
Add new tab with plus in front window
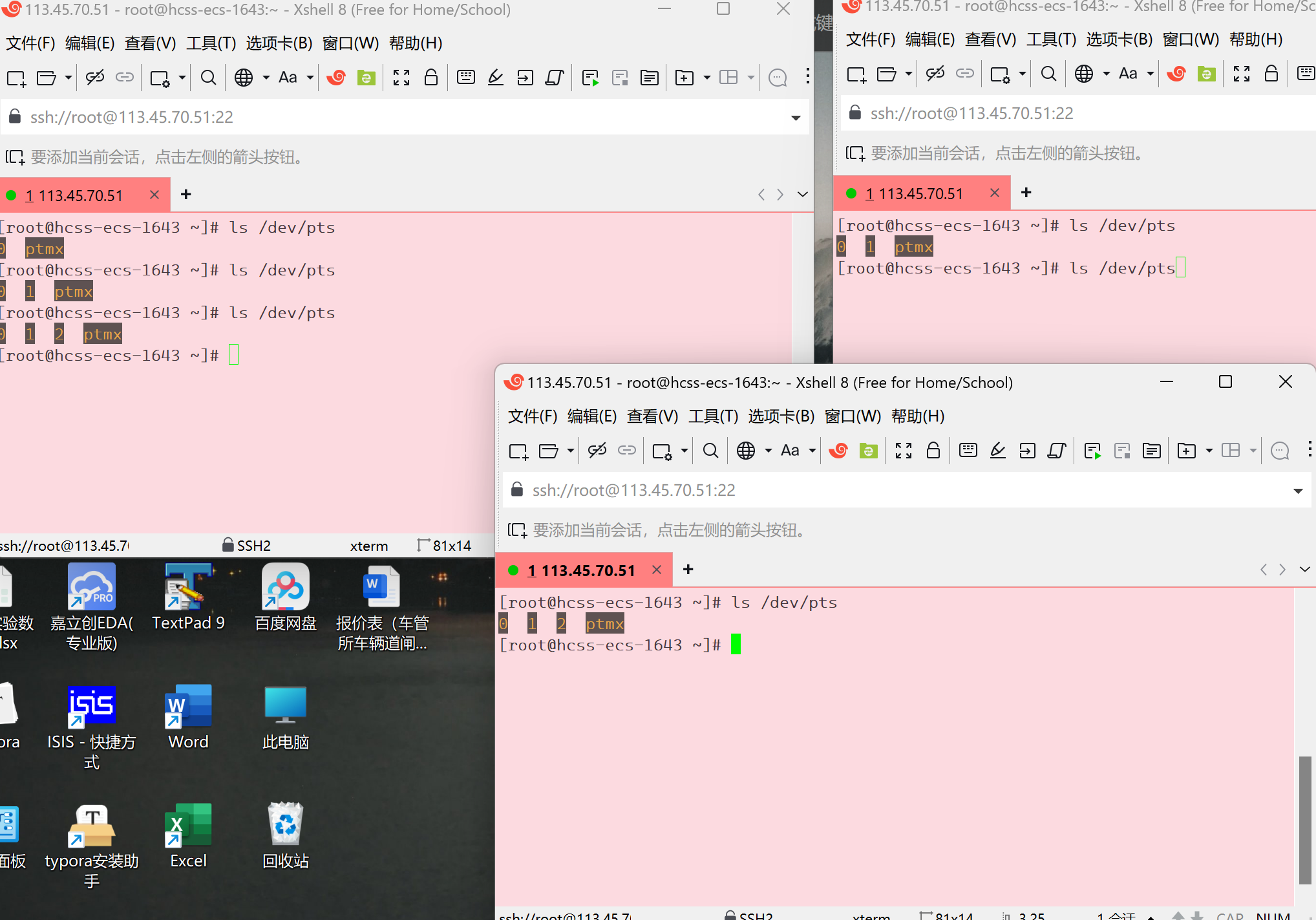[x=688, y=570]
